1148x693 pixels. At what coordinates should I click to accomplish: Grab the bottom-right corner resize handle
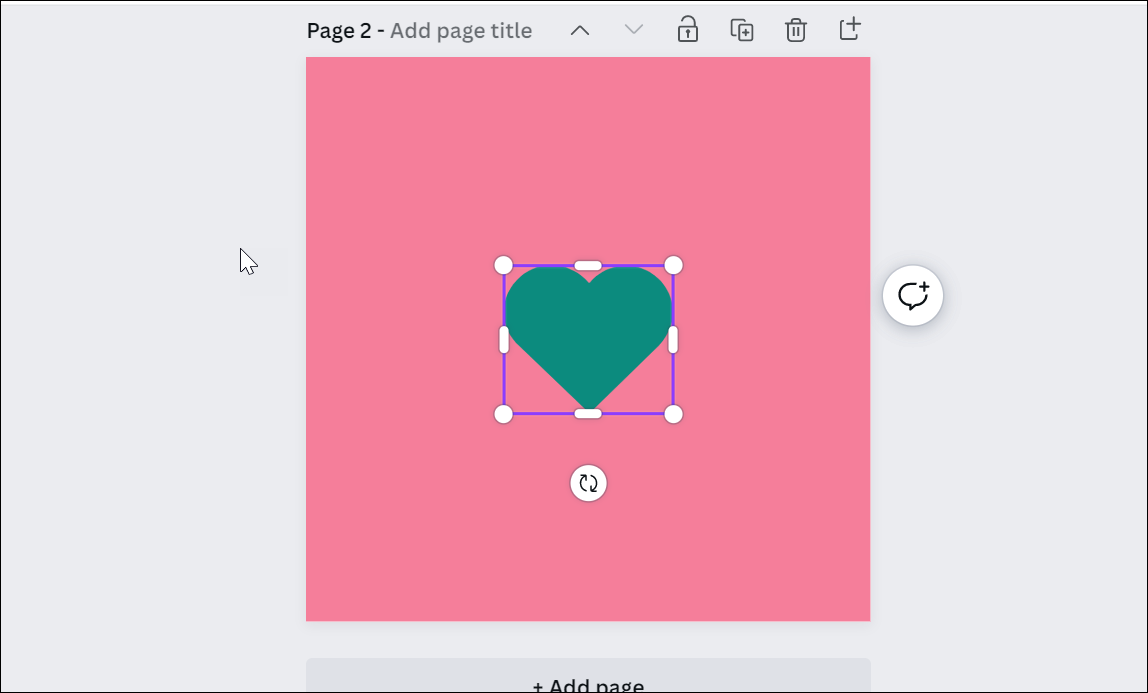[x=674, y=414]
